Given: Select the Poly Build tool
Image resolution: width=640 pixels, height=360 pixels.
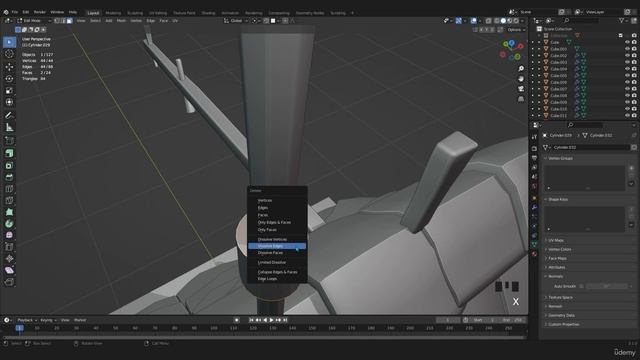Looking at the screenshot, I should tap(9, 212).
